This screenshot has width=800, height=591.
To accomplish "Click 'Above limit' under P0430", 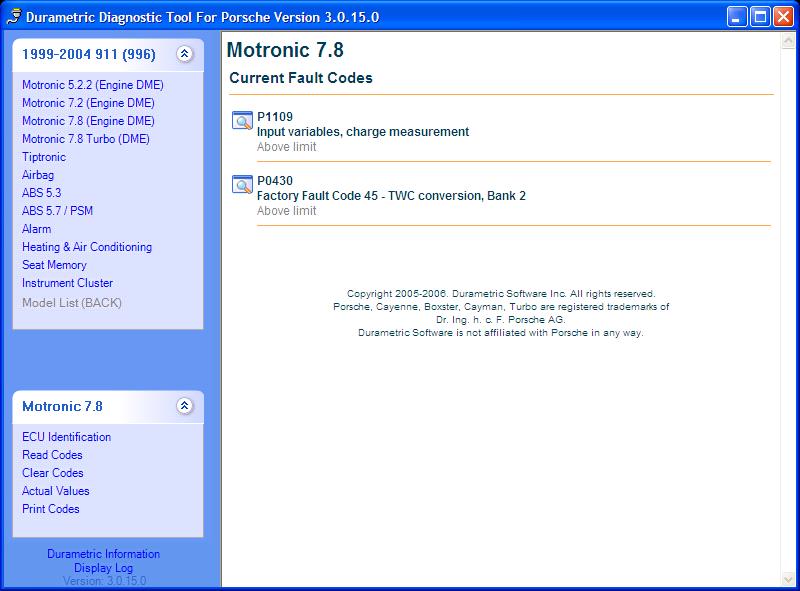I will (286, 211).
